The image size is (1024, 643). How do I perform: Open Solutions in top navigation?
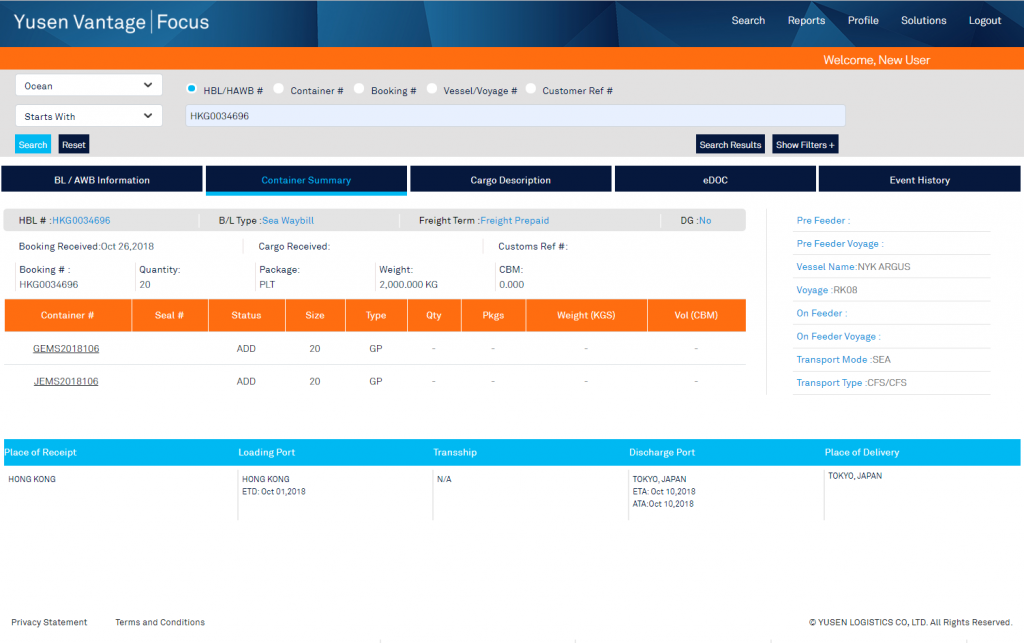(923, 20)
